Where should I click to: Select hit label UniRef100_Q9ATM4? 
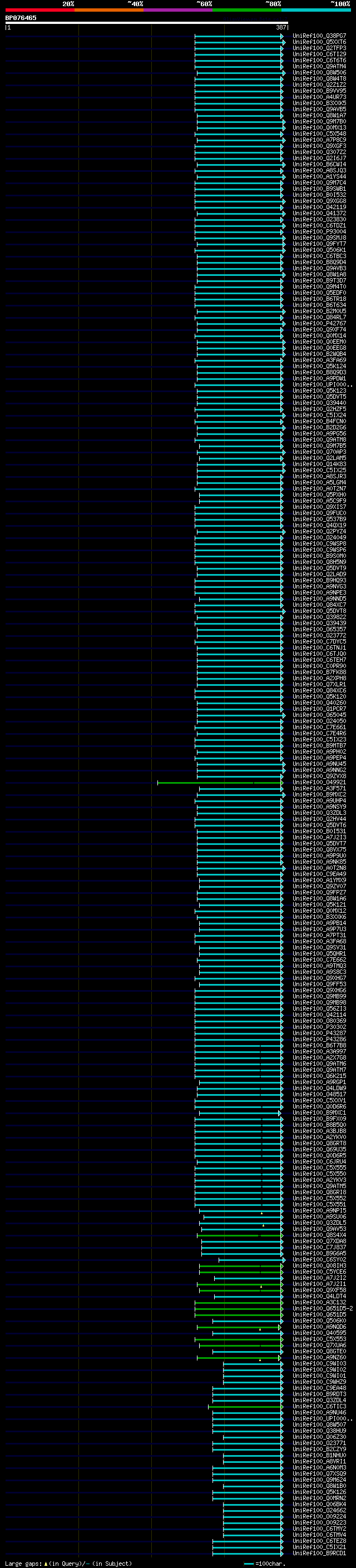tap(319, 66)
